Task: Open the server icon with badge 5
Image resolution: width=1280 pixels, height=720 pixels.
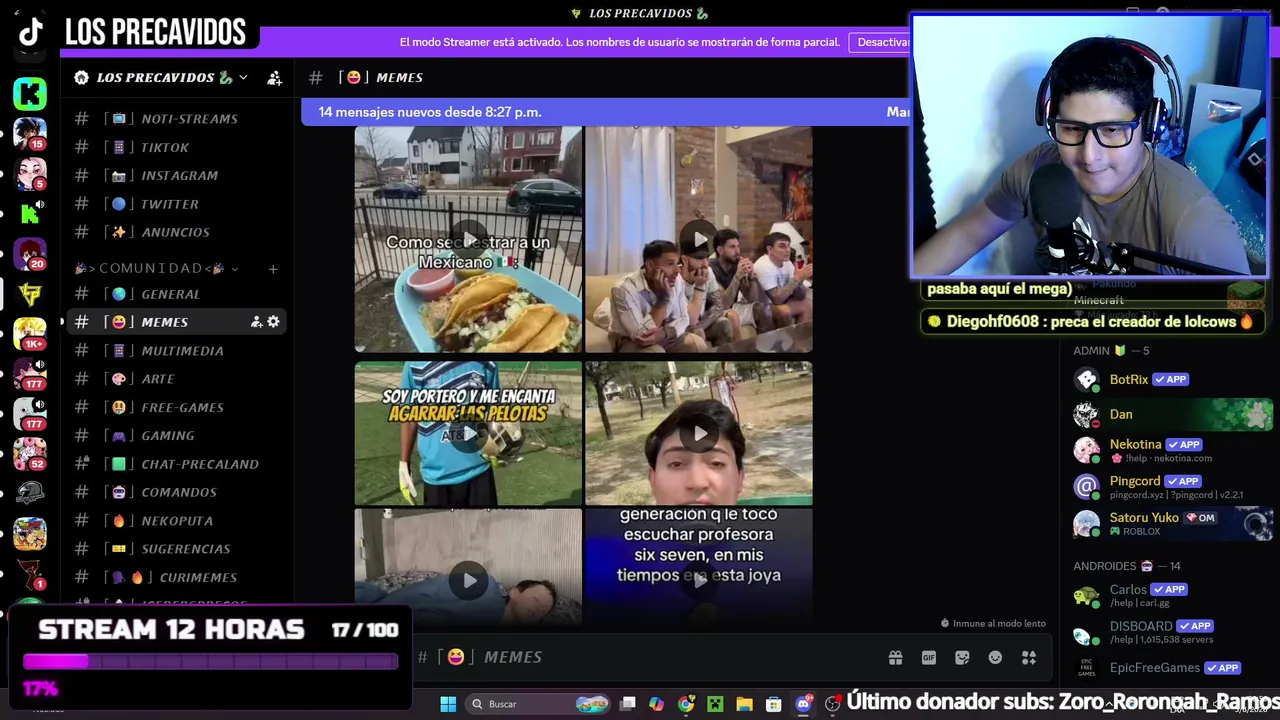Action: [x=30, y=173]
